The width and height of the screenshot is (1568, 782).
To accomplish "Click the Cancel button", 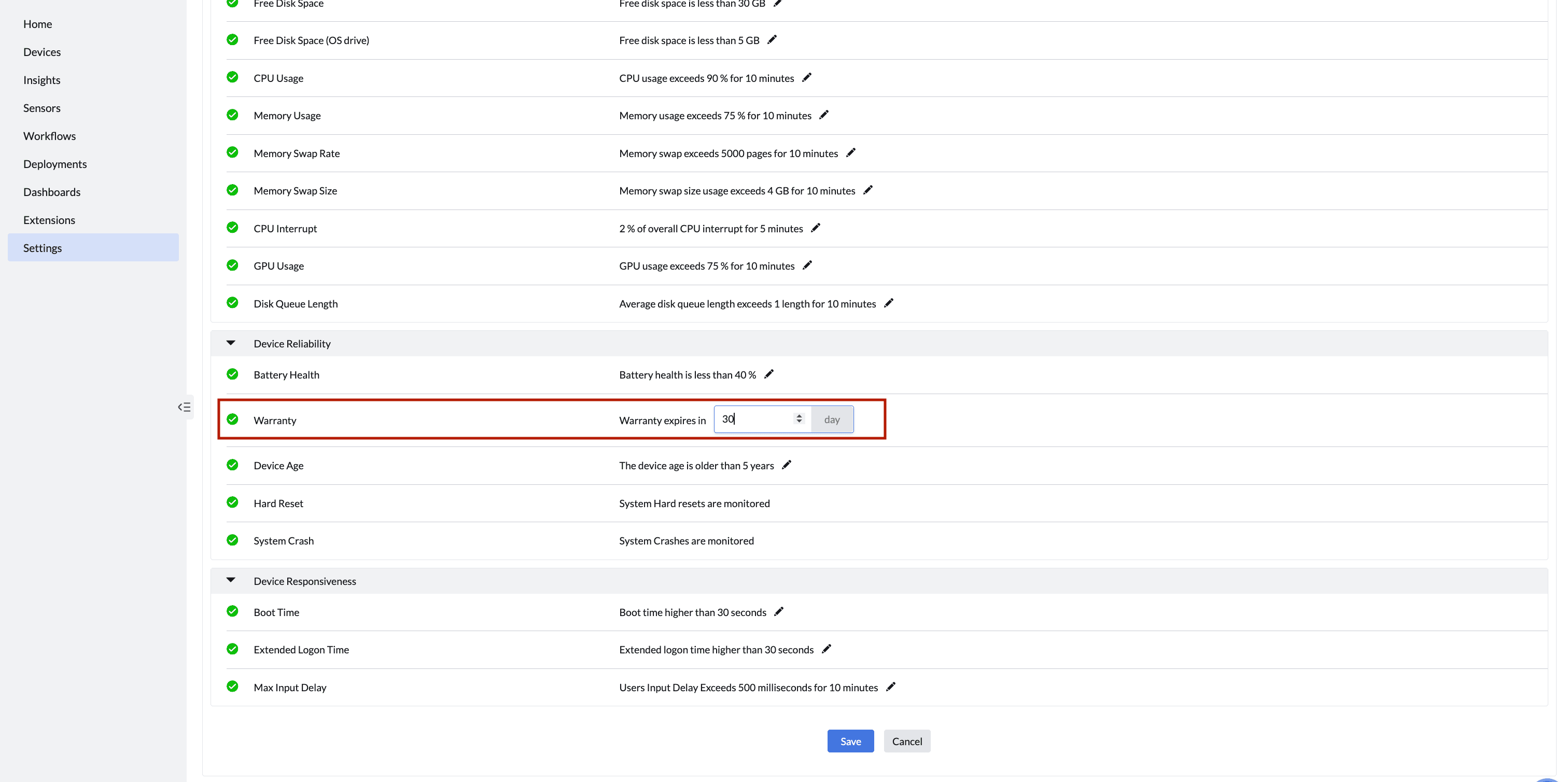I will pyautogui.click(x=906, y=741).
